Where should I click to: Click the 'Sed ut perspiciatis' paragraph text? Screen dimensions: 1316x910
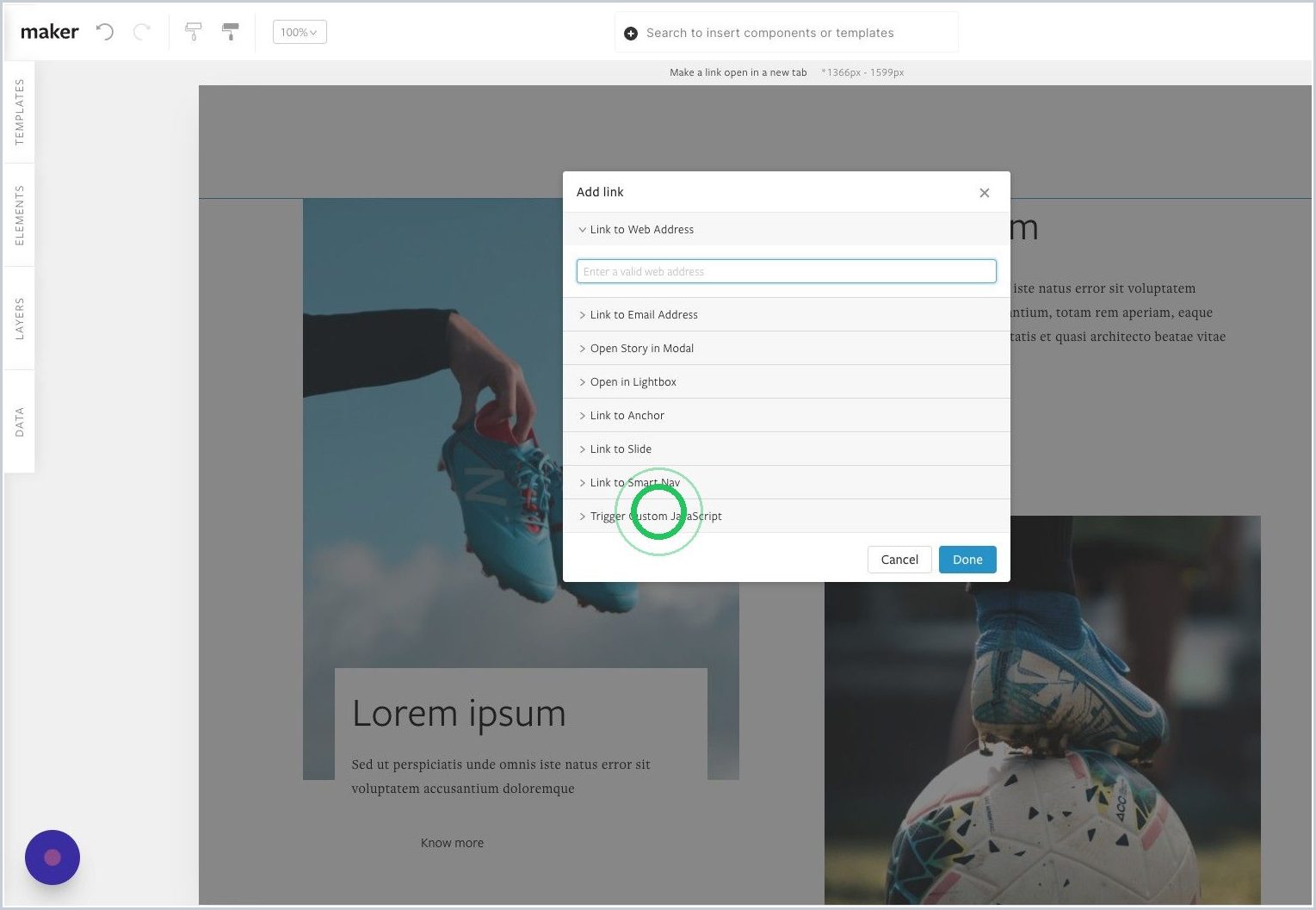[501, 777]
